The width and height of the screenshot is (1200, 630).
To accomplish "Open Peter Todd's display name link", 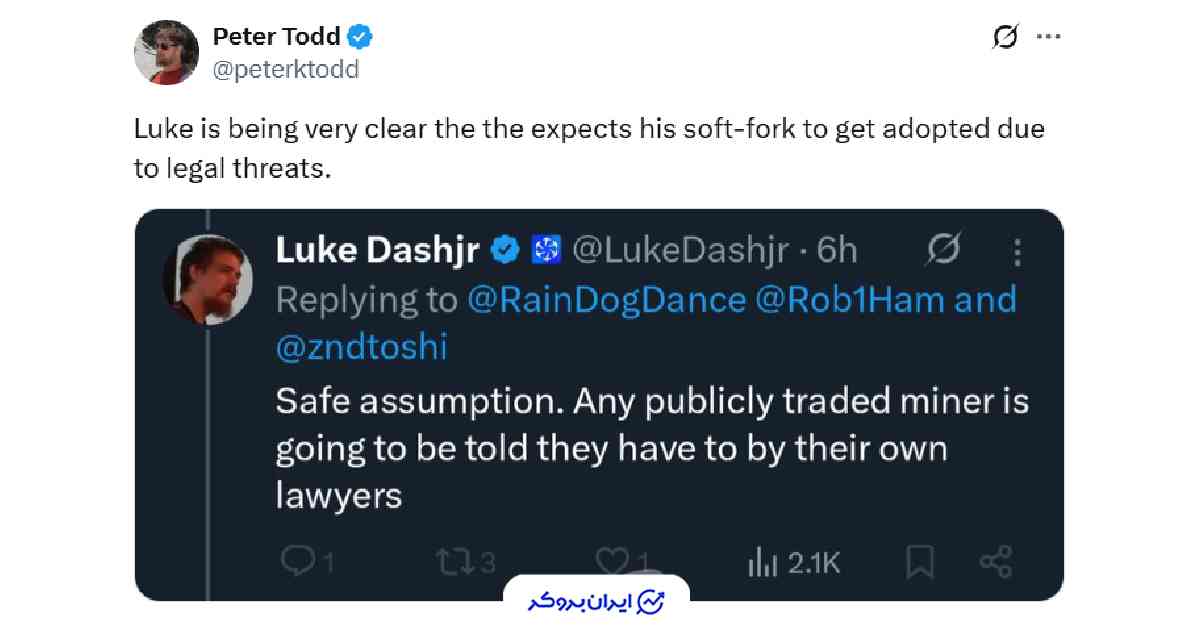I will coord(276,37).
